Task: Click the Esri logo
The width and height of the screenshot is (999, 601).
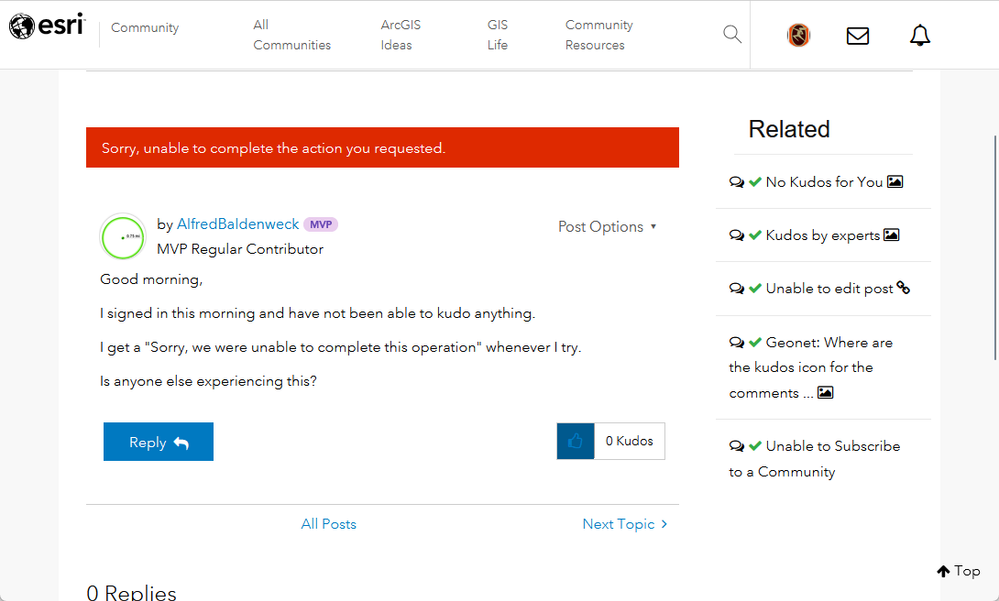Action: [47, 26]
